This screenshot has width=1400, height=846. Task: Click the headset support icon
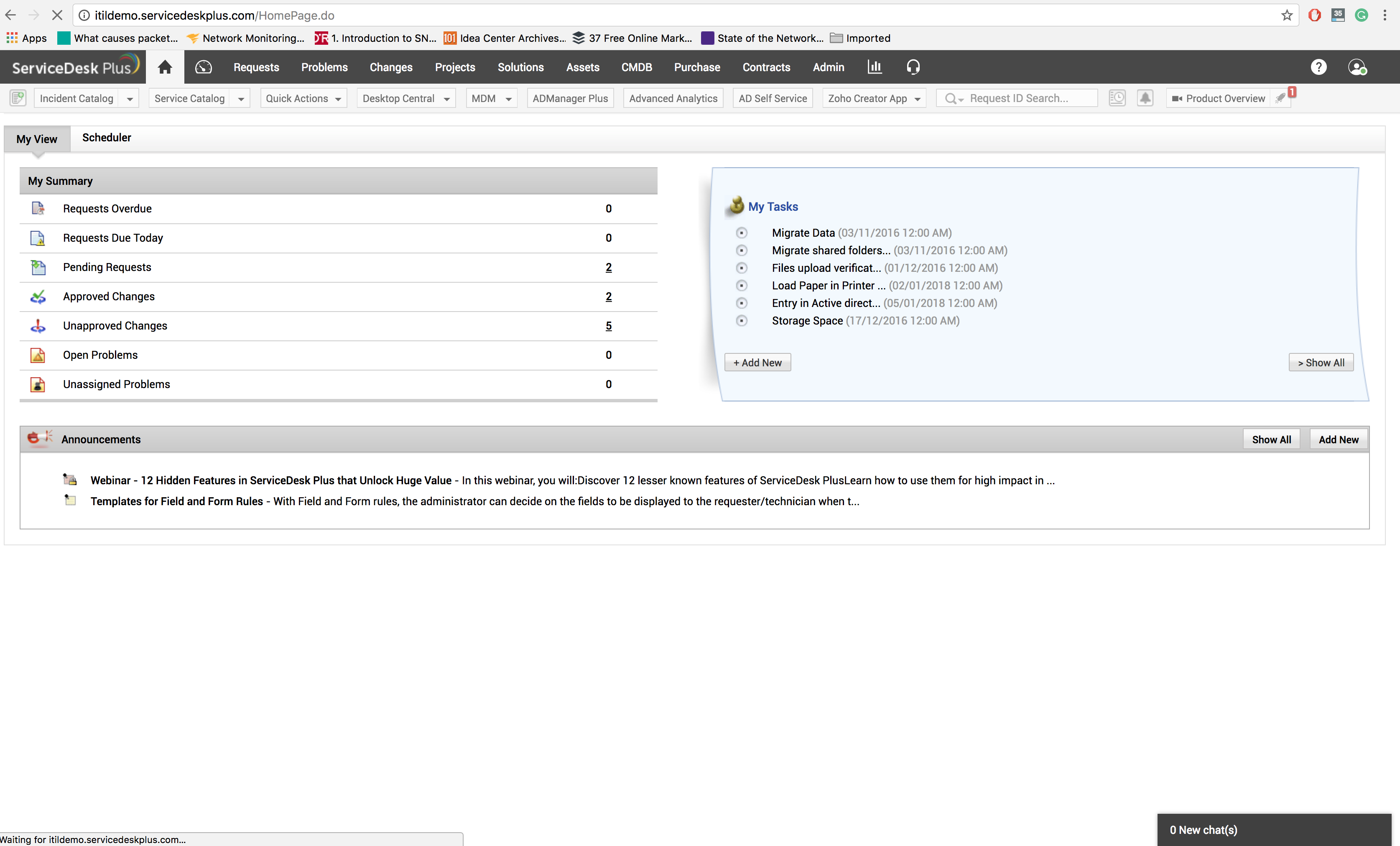913,67
